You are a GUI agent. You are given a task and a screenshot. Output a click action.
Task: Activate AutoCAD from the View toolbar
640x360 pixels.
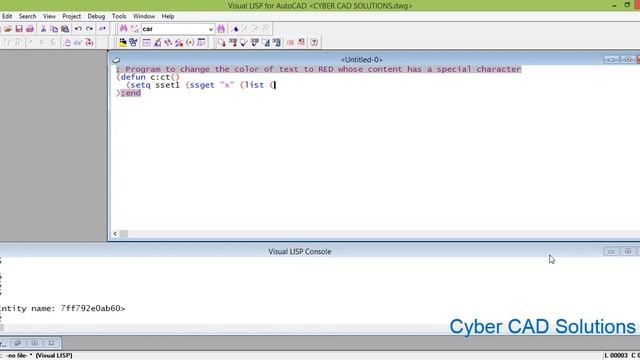tap(122, 42)
